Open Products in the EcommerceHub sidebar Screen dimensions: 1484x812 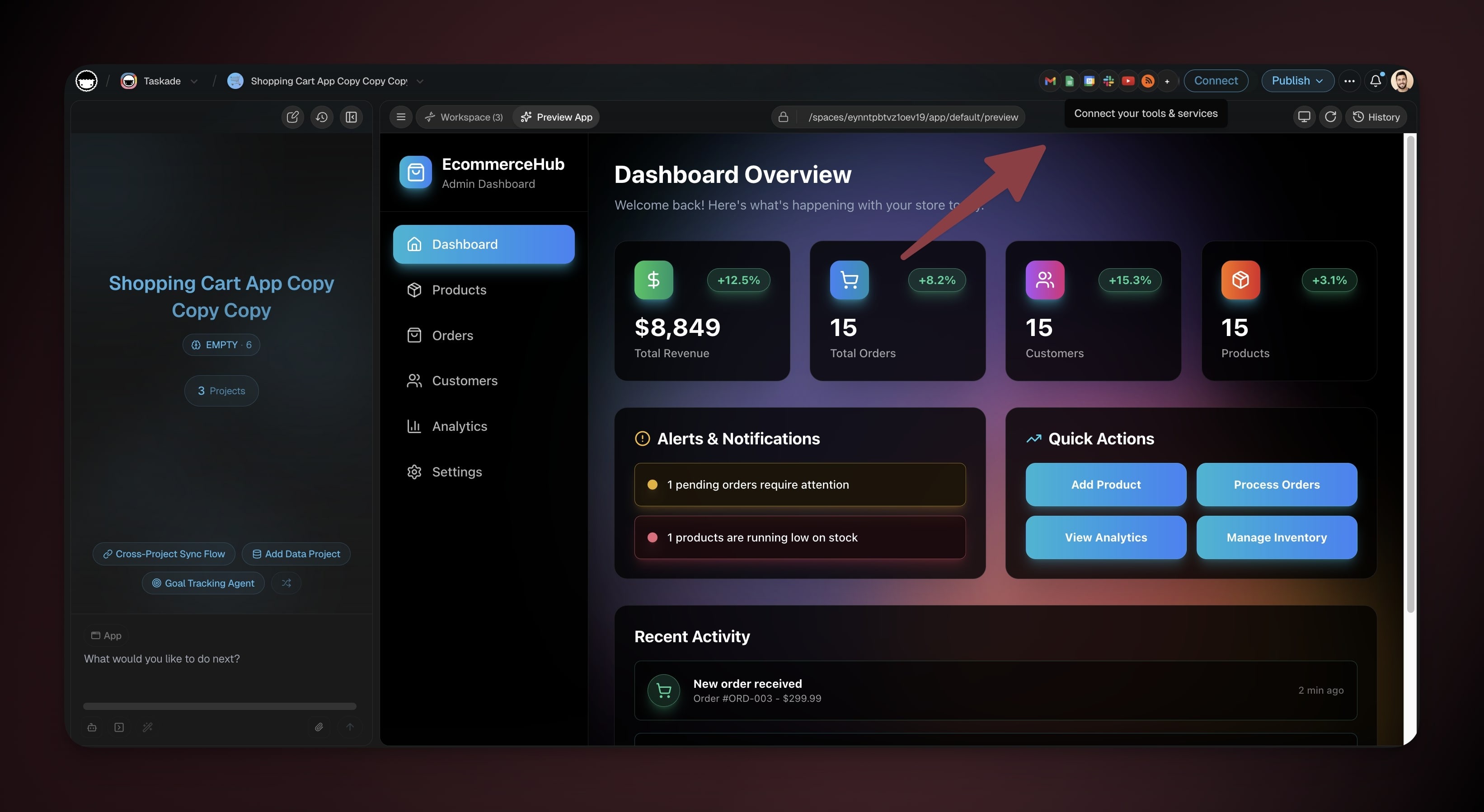459,289
